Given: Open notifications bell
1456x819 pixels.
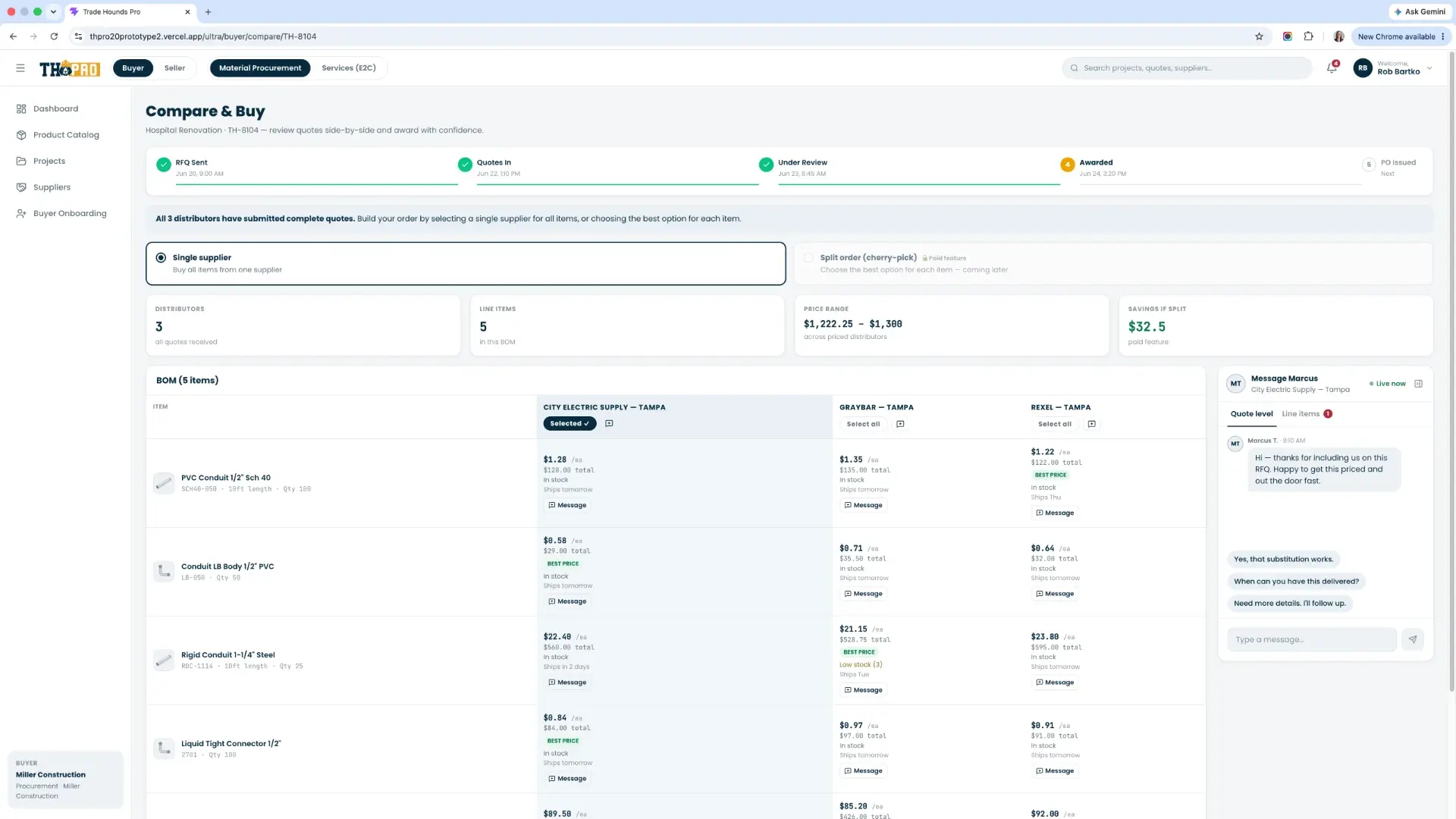Looking at the screenshot, I should (x=1332, y=68).
